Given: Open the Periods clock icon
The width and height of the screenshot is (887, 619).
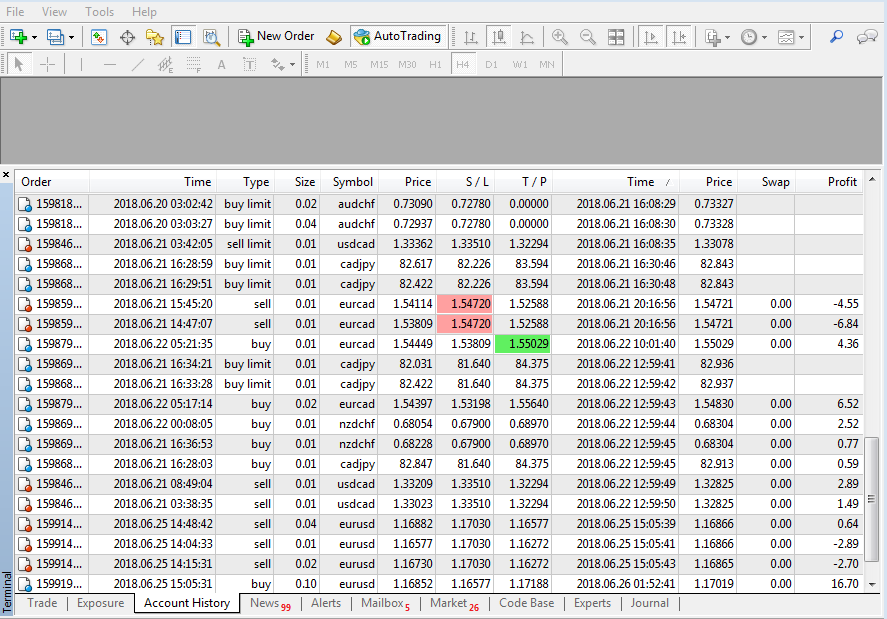Looking at the screenshot, I should click(x=748, y=37).
